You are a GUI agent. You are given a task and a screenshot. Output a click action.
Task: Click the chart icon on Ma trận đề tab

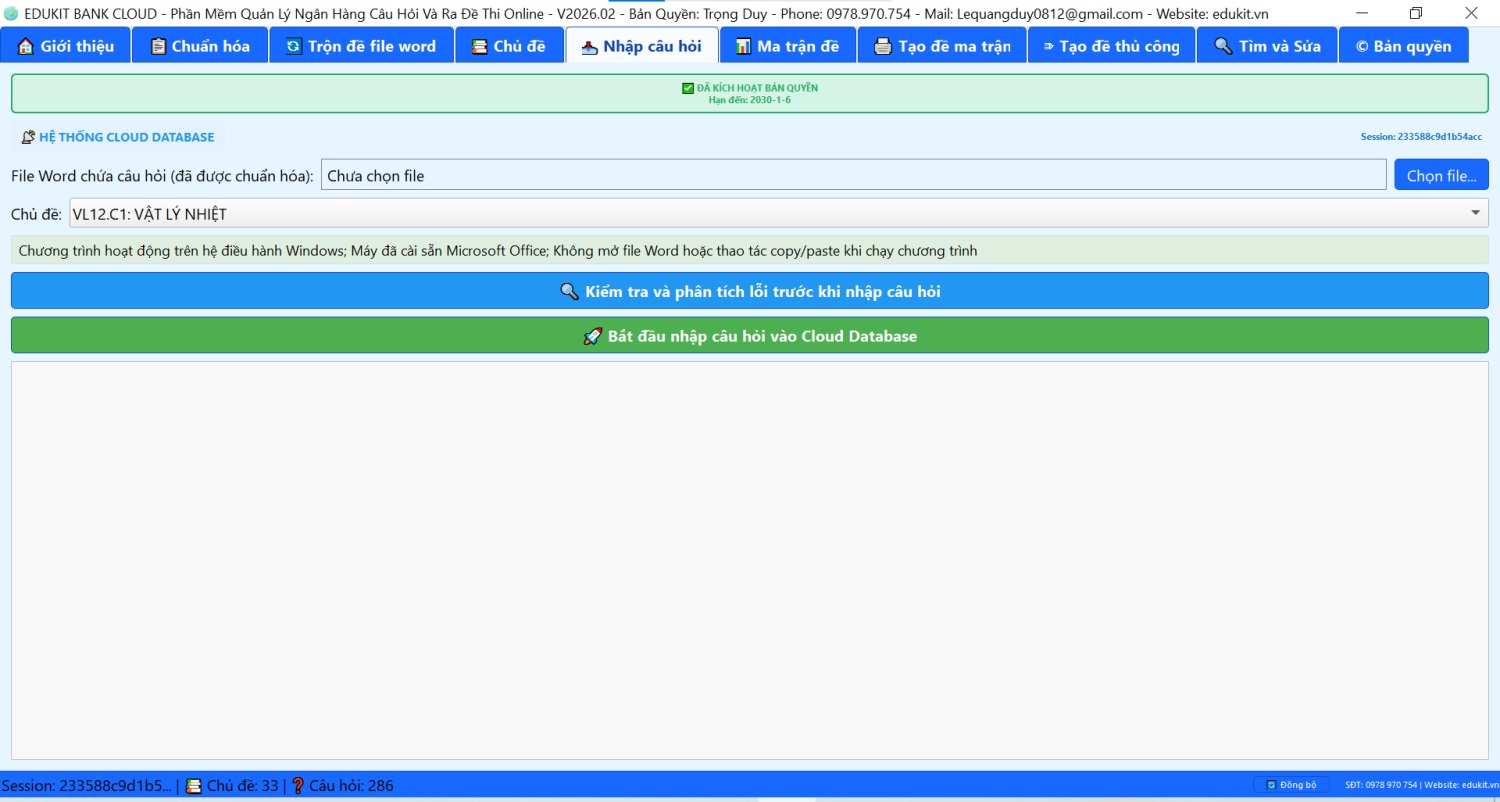(x=743, y=46)
